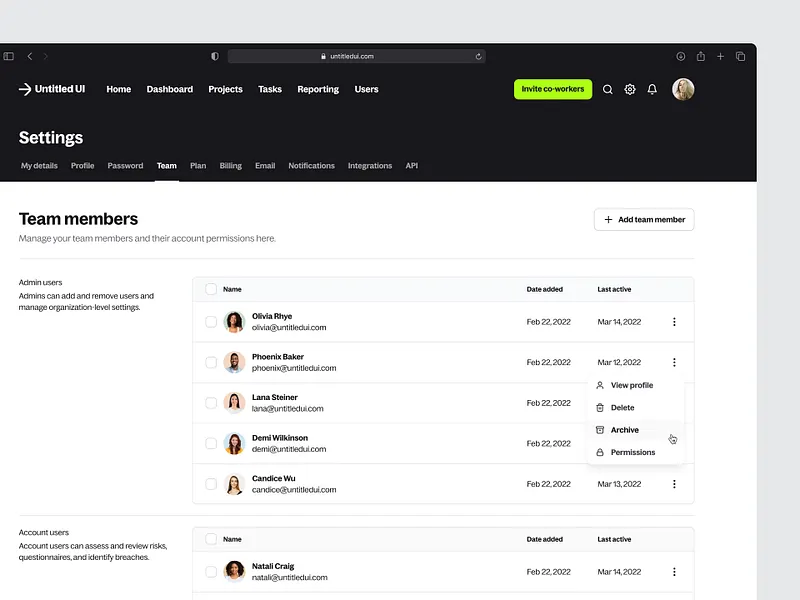The height and width of the screenshot is (600, 800).
Task: Toggle the browser sidebar icon
Action: coord(10,56)
